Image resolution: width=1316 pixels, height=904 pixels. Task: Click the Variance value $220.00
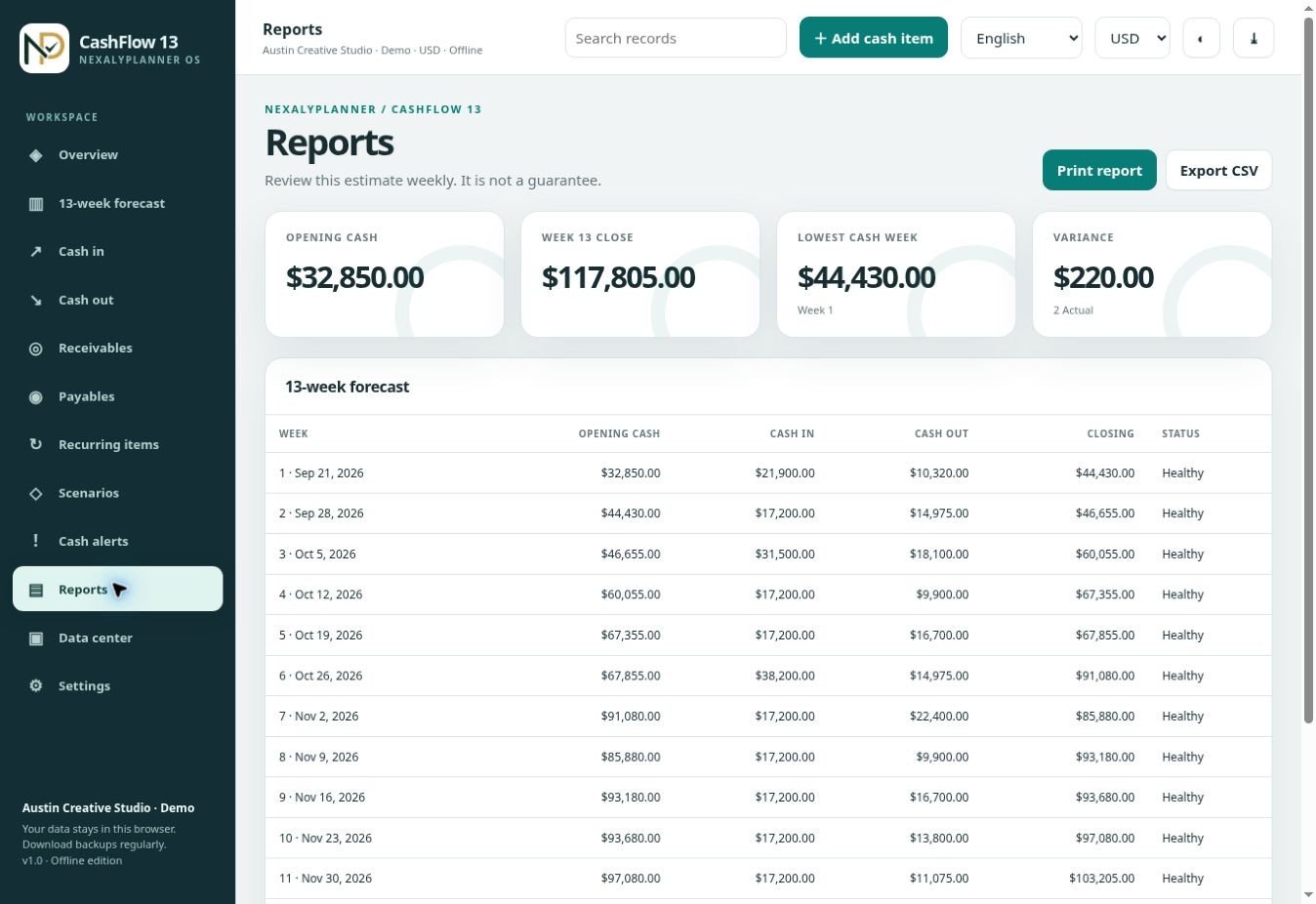[x=1103, y=277]
